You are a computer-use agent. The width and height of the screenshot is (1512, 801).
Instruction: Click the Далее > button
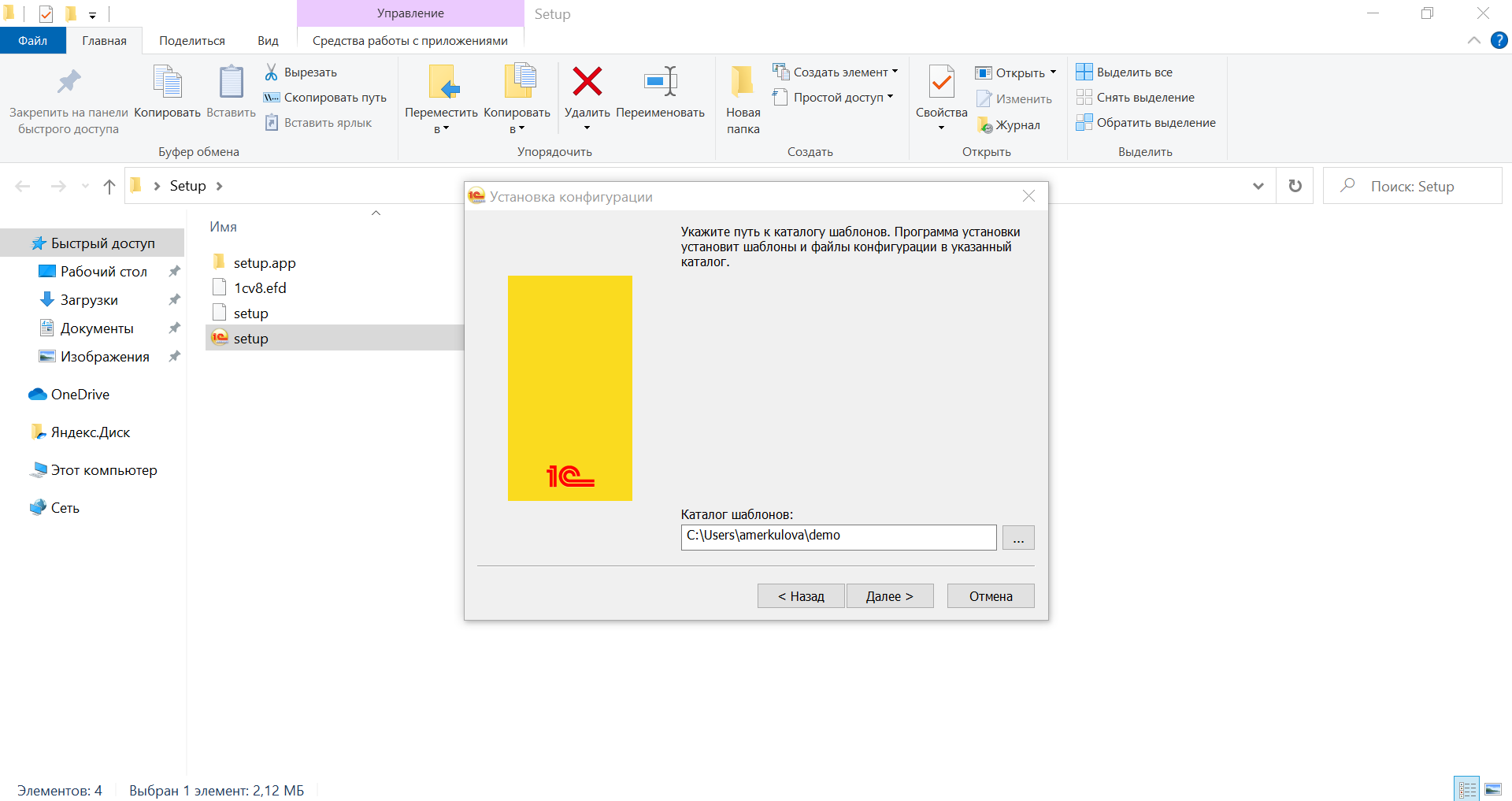click(x=889, y=596)
